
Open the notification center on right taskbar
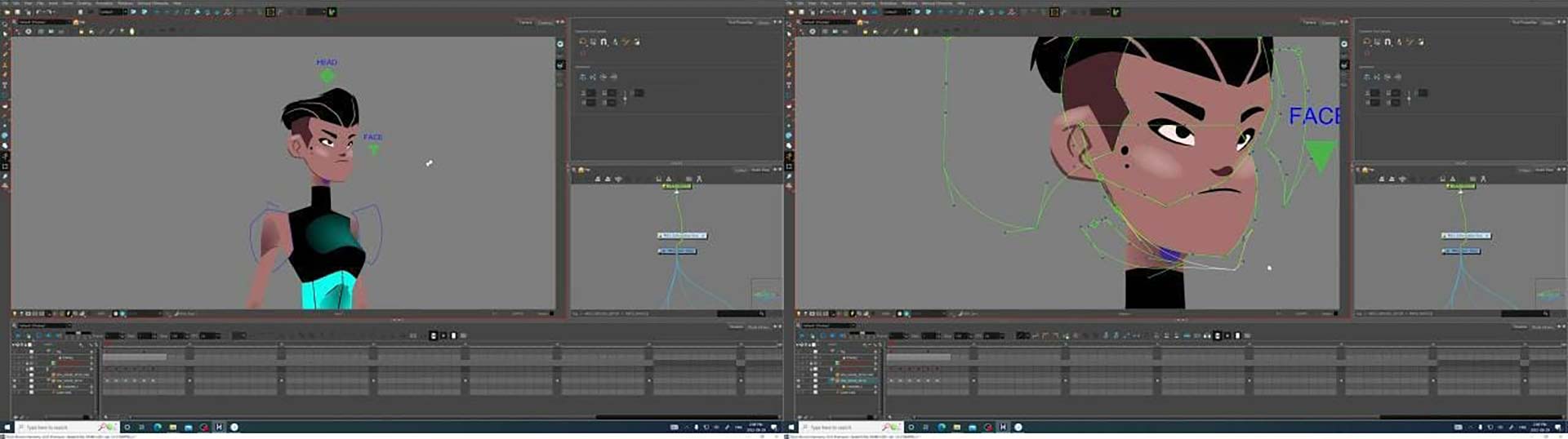tap(1558, 427)
